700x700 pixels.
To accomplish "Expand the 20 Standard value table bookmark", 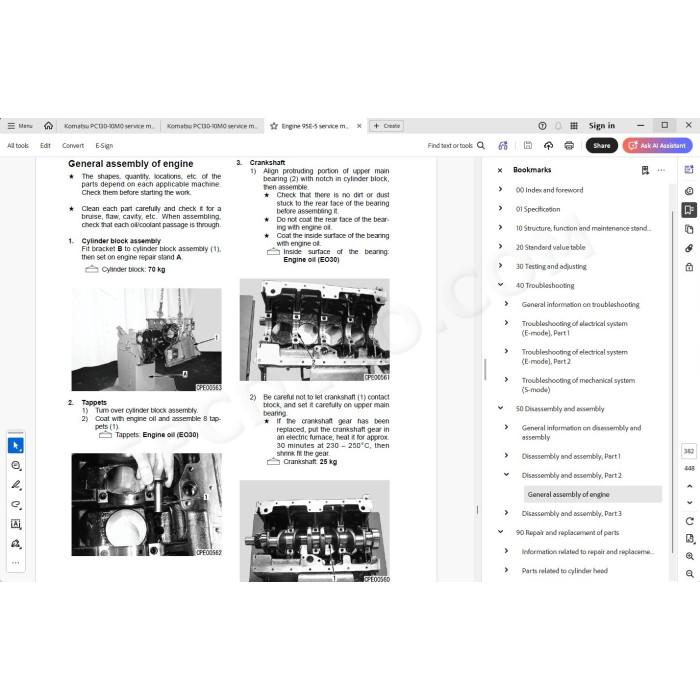I will pyautogui.click(x=500, y=246).
